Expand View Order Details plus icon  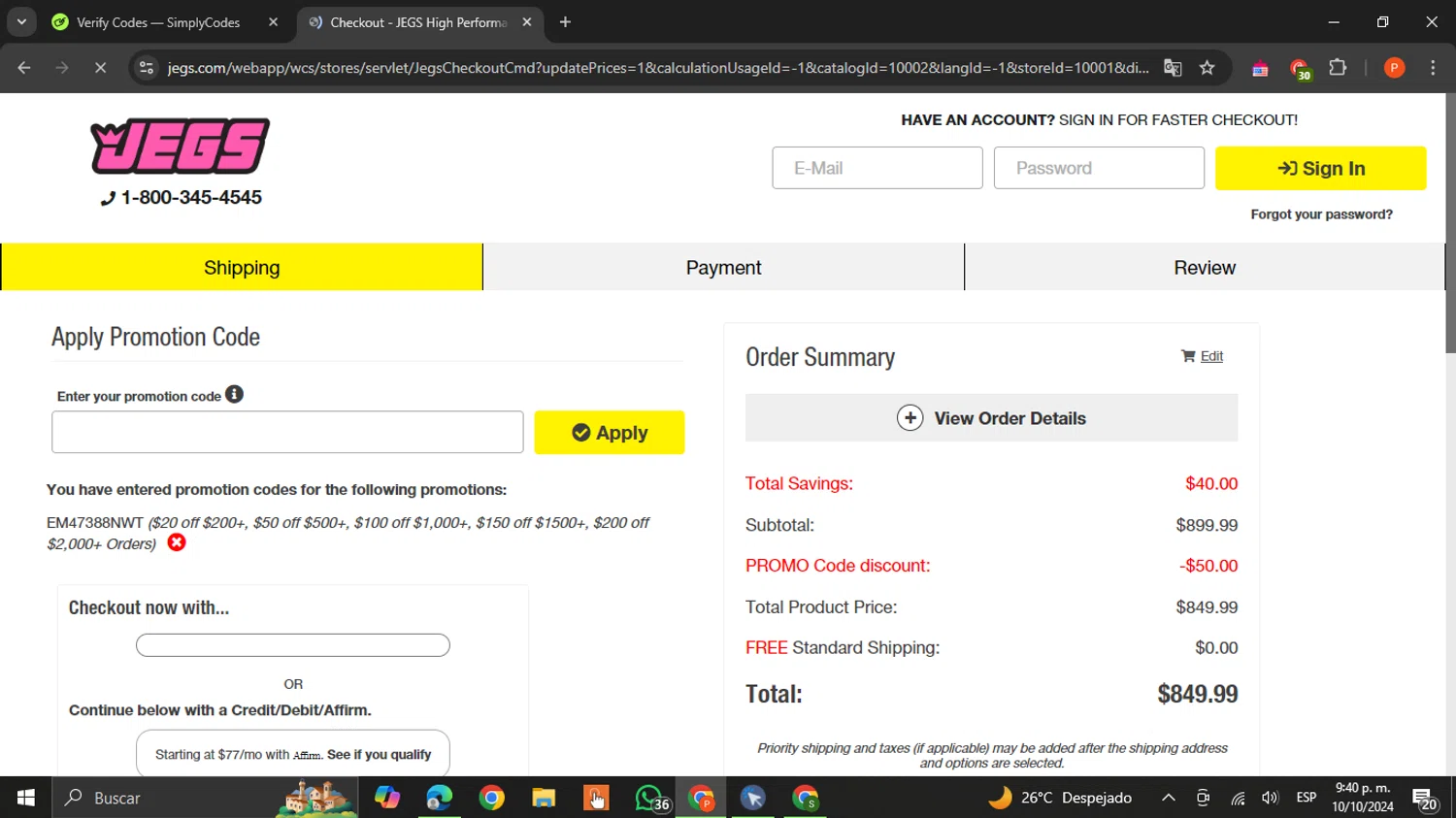tap(910, 418)
